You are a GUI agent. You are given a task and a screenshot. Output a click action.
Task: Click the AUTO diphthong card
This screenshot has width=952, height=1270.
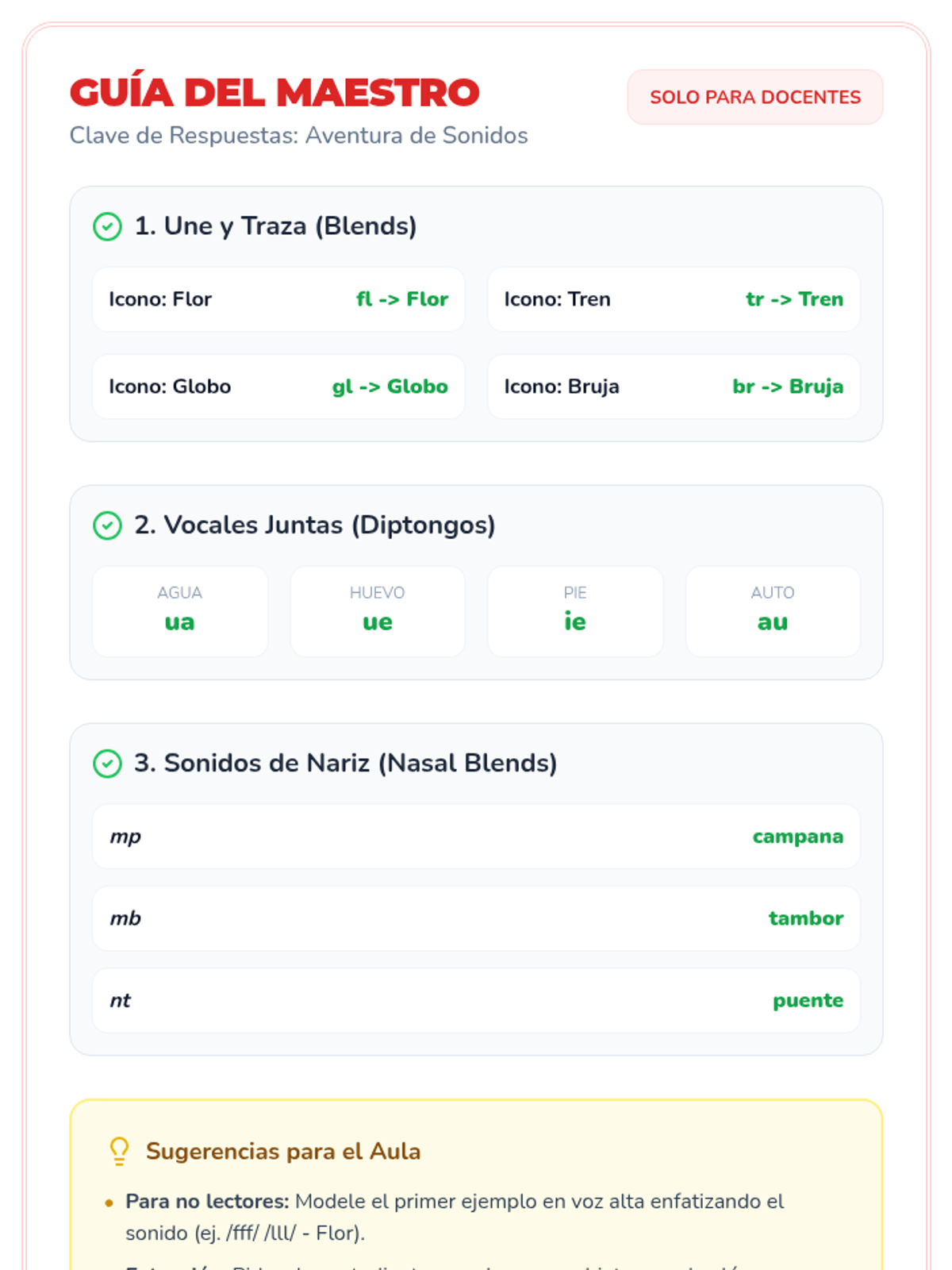click(773, 611)
